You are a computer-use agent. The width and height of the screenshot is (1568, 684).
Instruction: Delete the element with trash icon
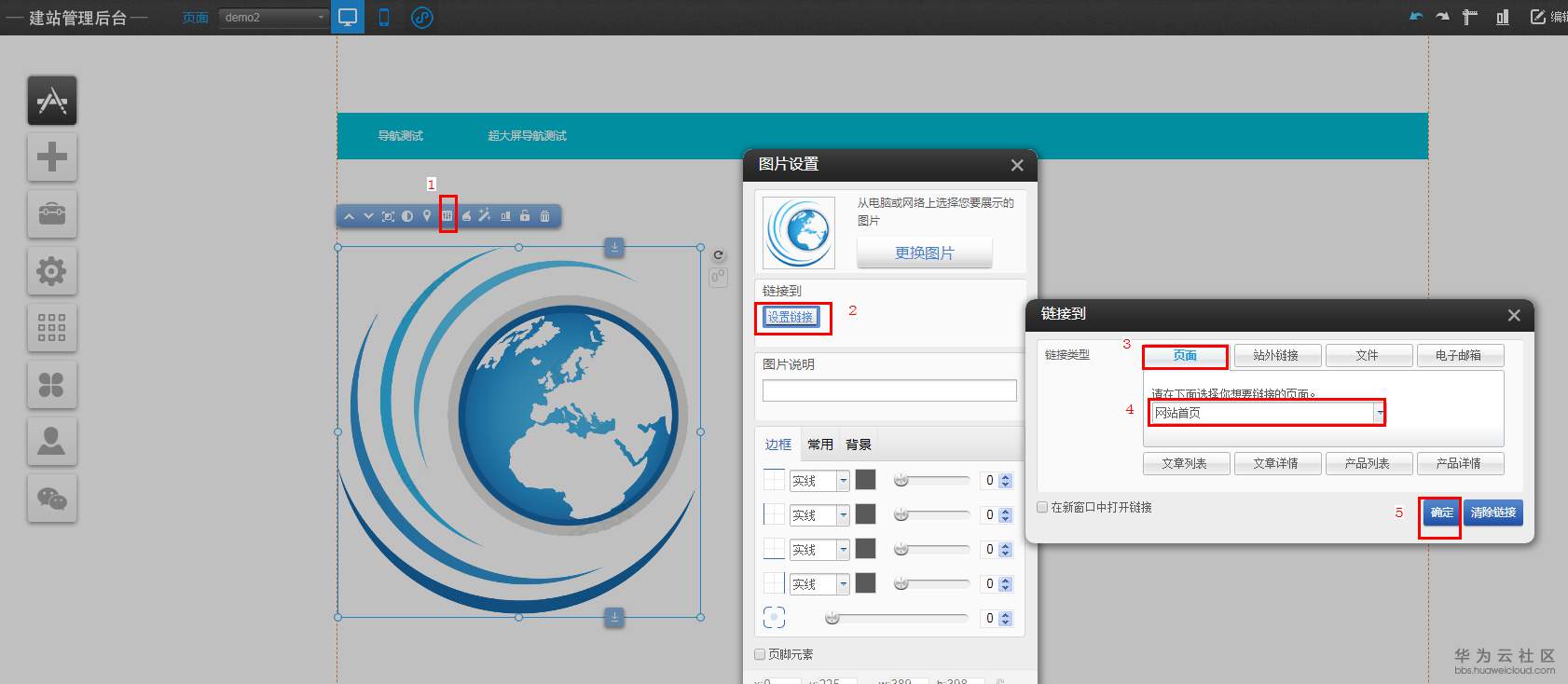click(544, 216)
